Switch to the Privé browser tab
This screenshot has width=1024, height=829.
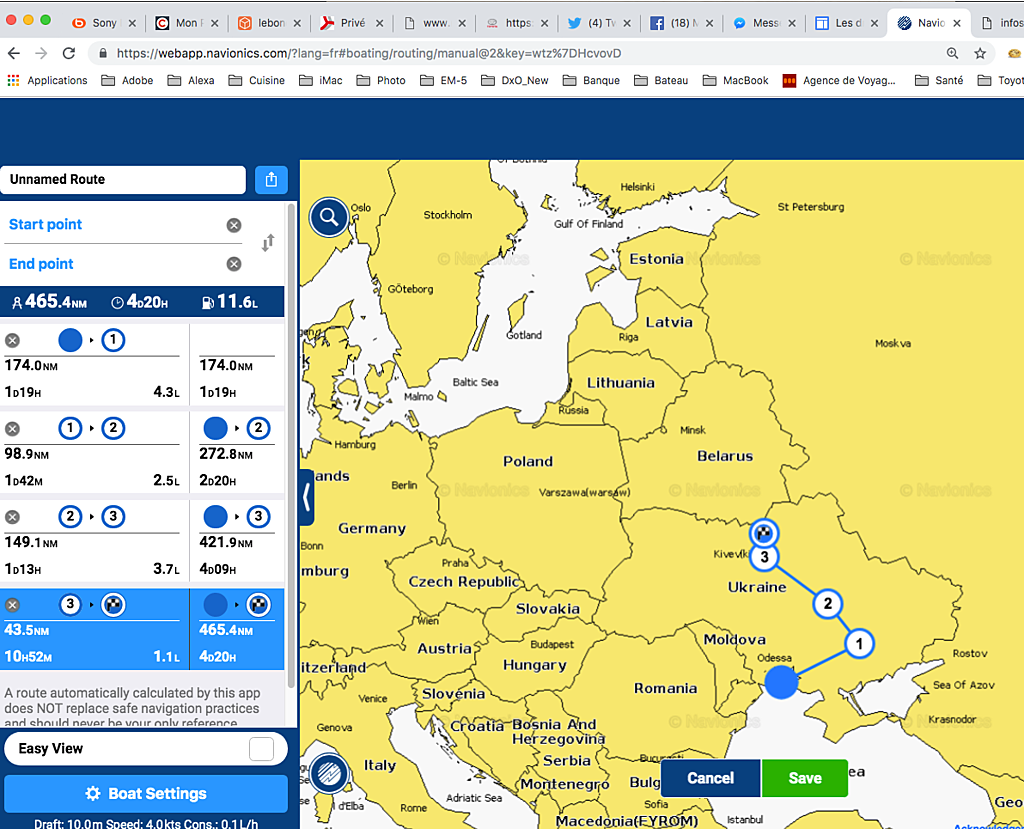(x=353, y=23)
